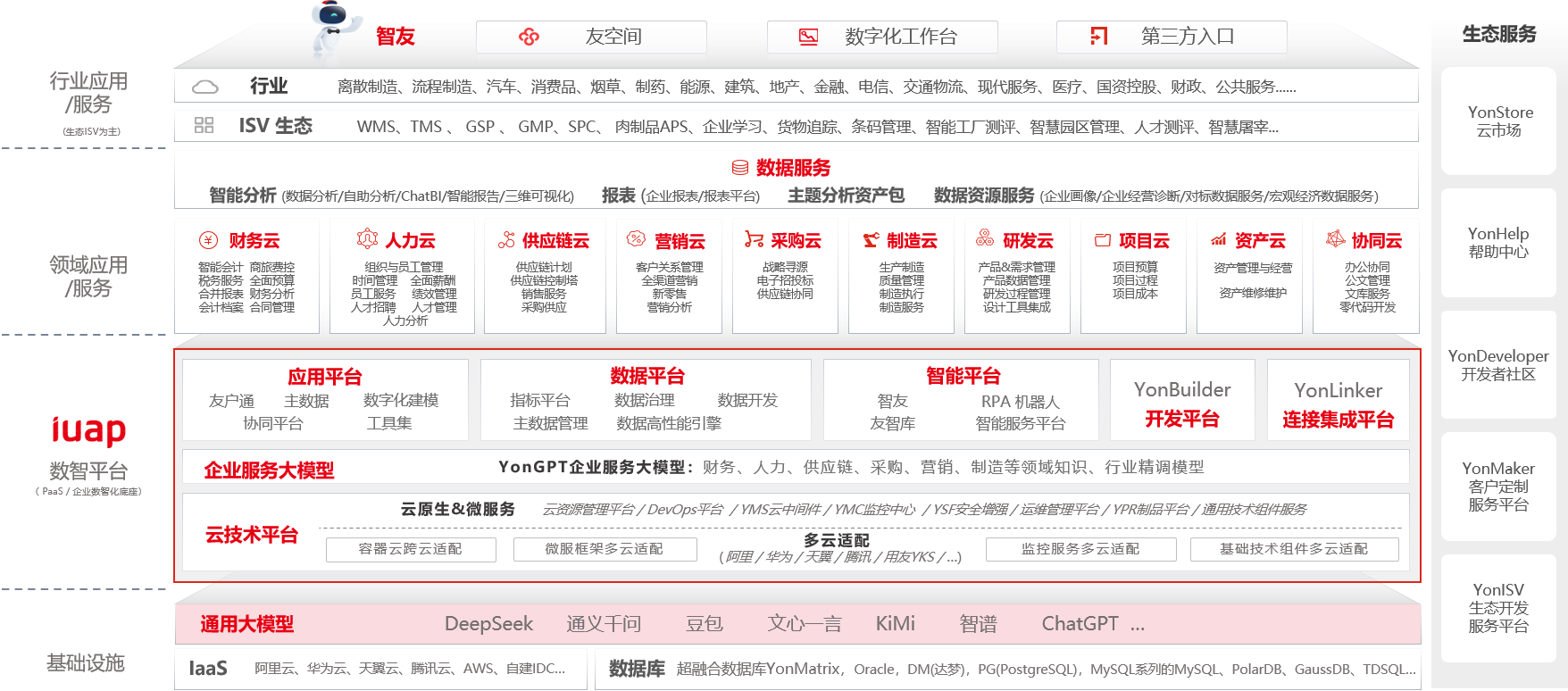Click the grid icon beside ISV 生态
The width and height of the screenshot is (1568, 691).
[204, 125]
